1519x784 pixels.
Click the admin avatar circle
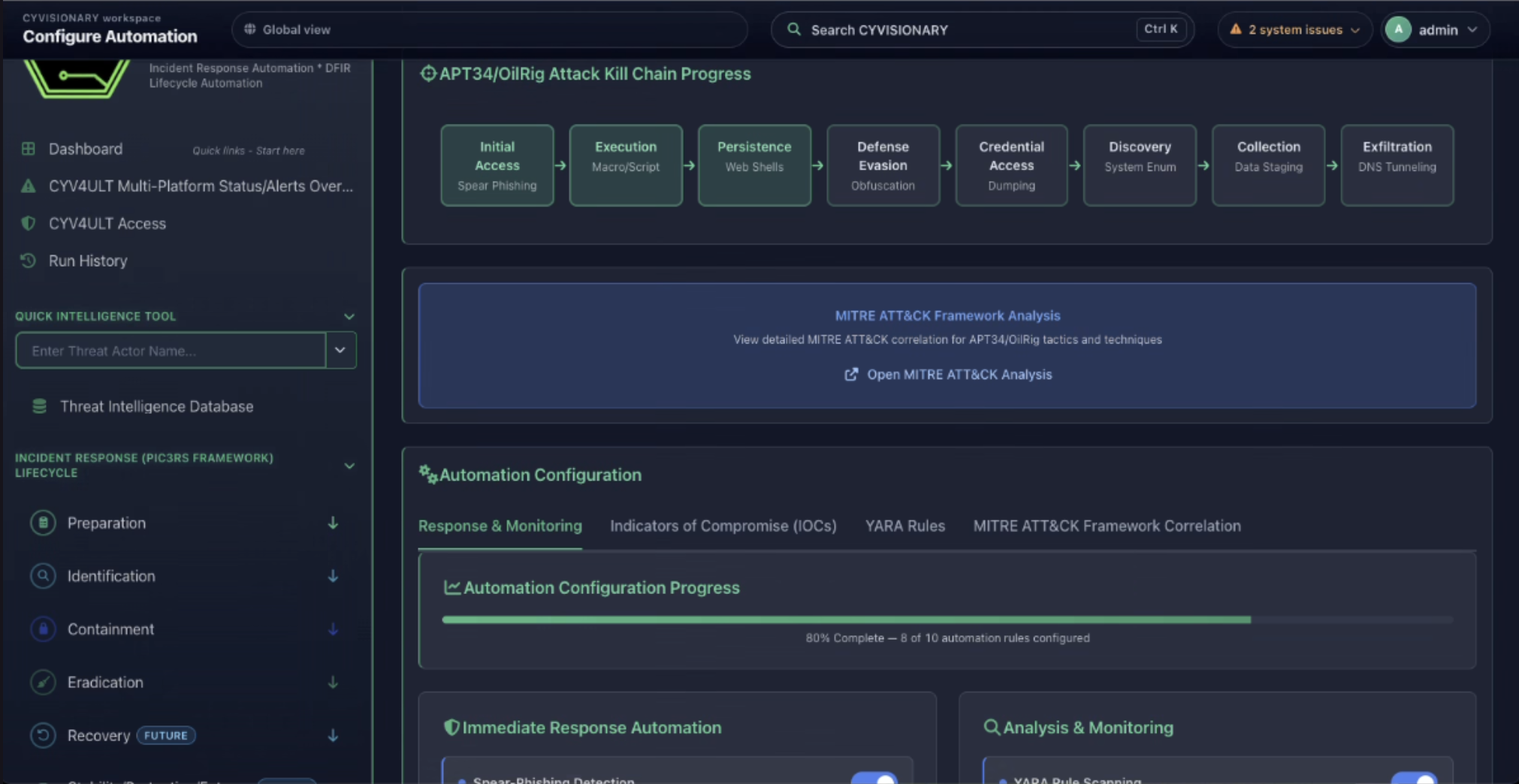click(1399, 29)
